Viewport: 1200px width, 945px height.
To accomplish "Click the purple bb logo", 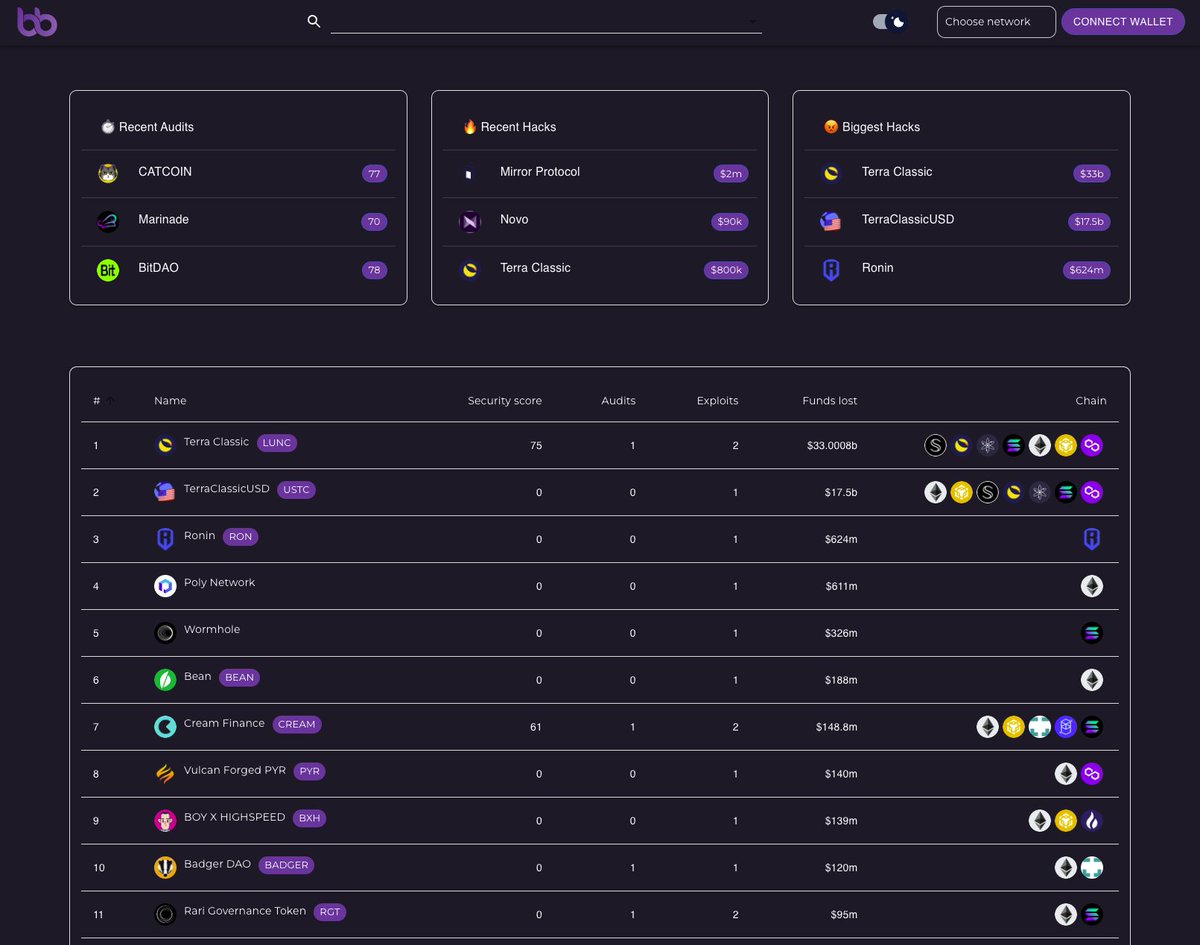I will pyautogui.click(x=37, y=21).
